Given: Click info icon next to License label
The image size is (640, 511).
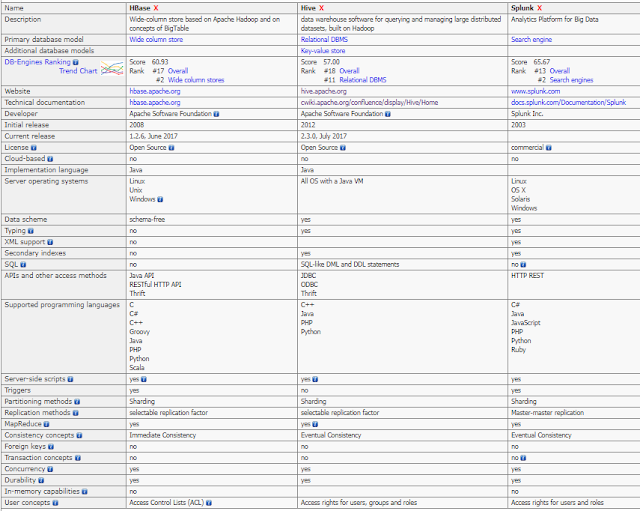Looking at the screenshot, I should pyautogui.click(x=34, y=148).
